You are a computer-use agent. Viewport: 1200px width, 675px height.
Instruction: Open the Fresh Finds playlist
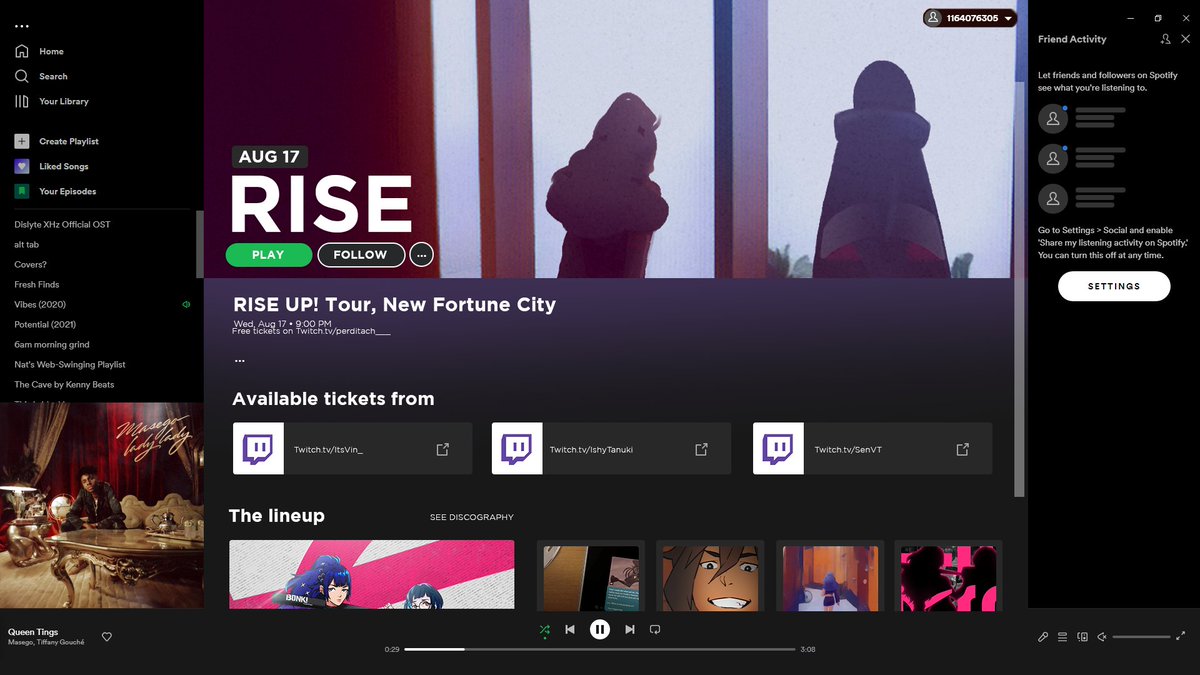click(x=37, y=284)
